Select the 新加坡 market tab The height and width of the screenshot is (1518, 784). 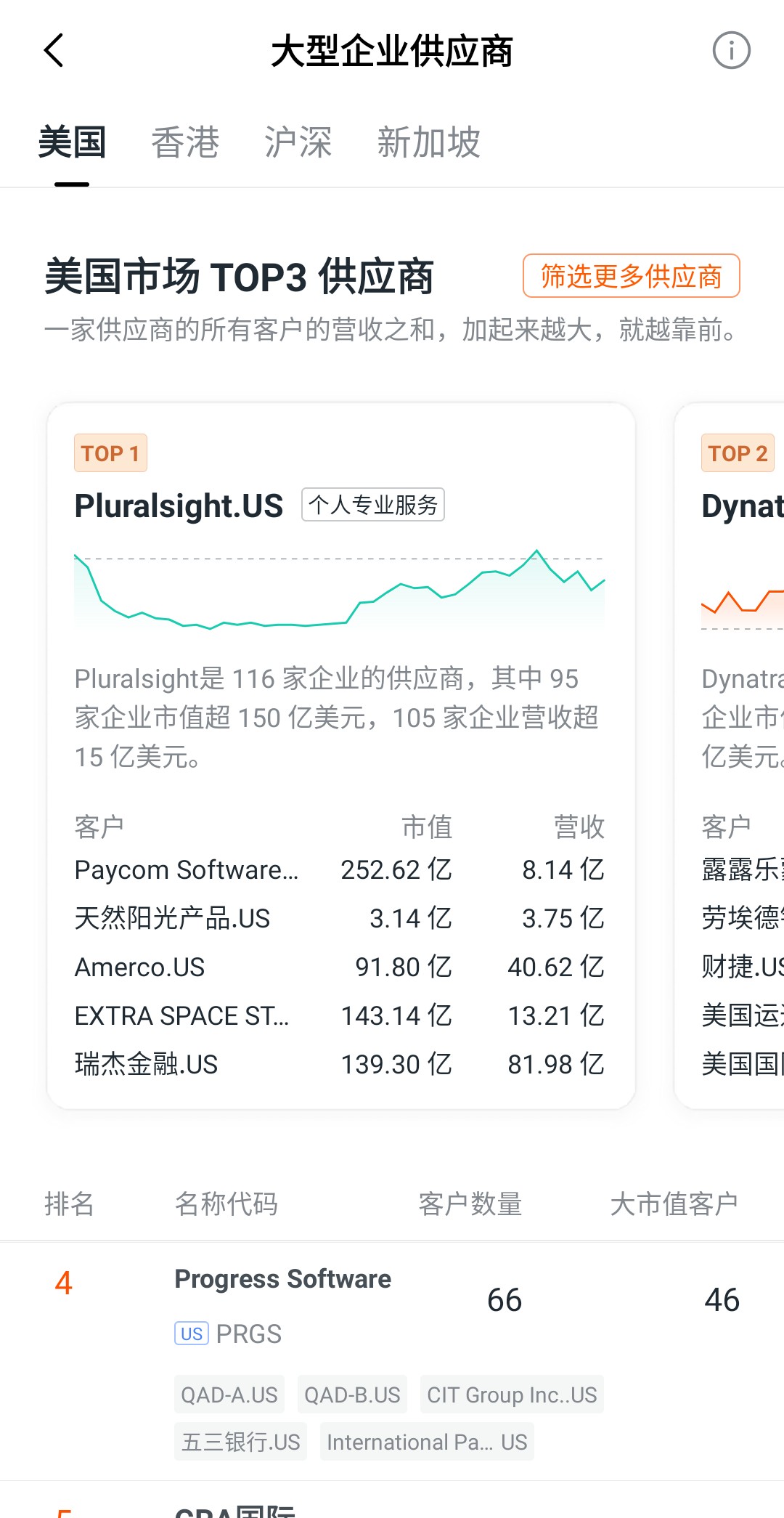tap(428, 142)
